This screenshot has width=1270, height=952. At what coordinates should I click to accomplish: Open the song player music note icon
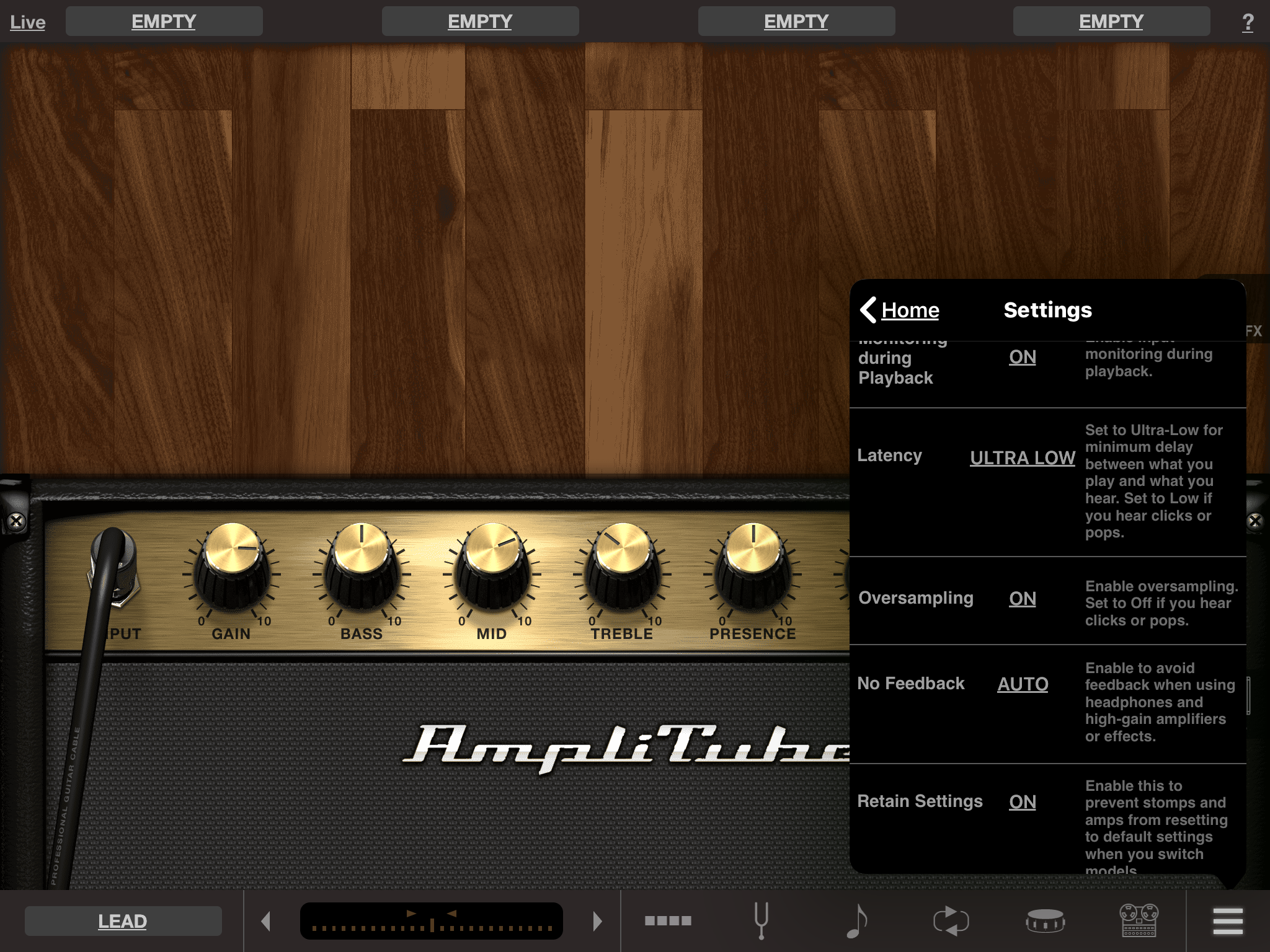click(x=857, y=922)
